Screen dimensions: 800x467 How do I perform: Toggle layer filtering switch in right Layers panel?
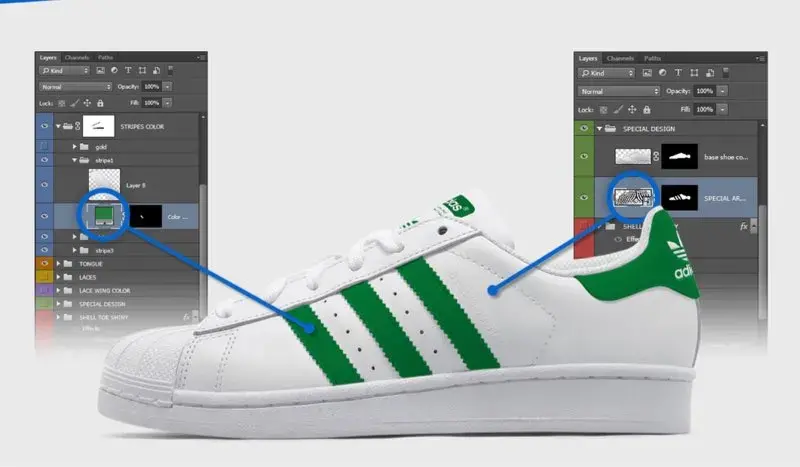[726, 72]
